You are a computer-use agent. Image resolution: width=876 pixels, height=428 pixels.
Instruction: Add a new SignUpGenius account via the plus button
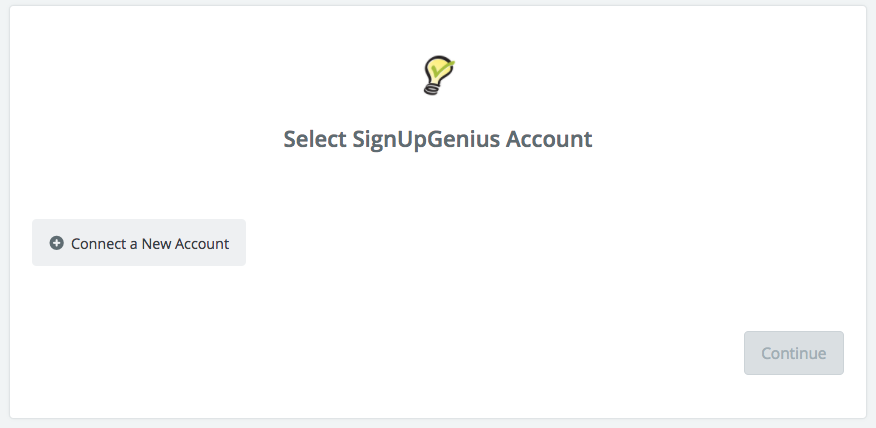click(139, 242)
